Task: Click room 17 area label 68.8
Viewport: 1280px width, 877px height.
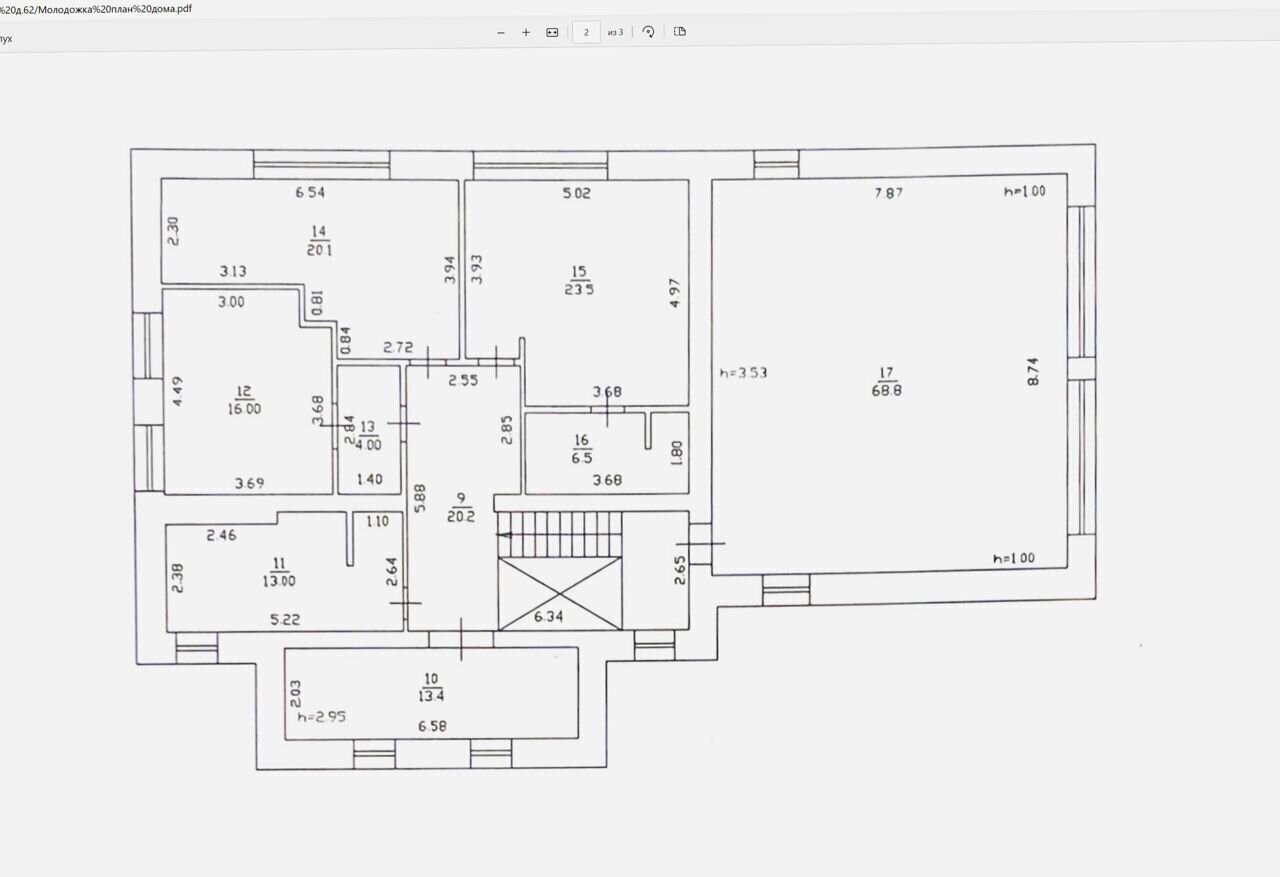Action: [x=886, y=390]
